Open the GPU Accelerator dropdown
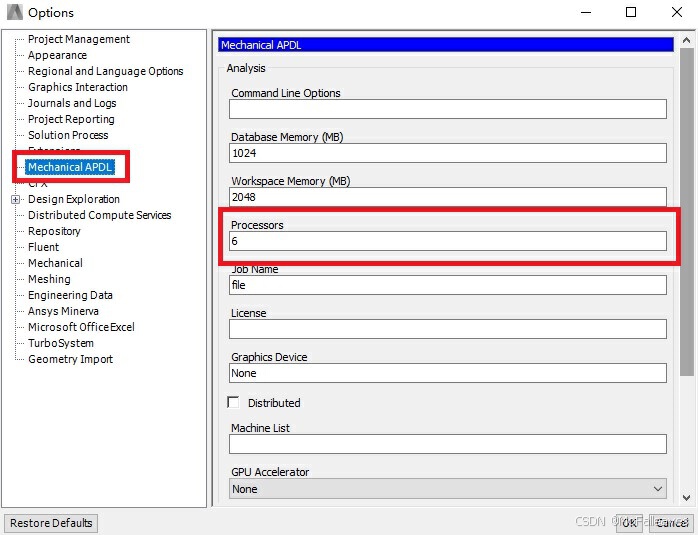 448,489
